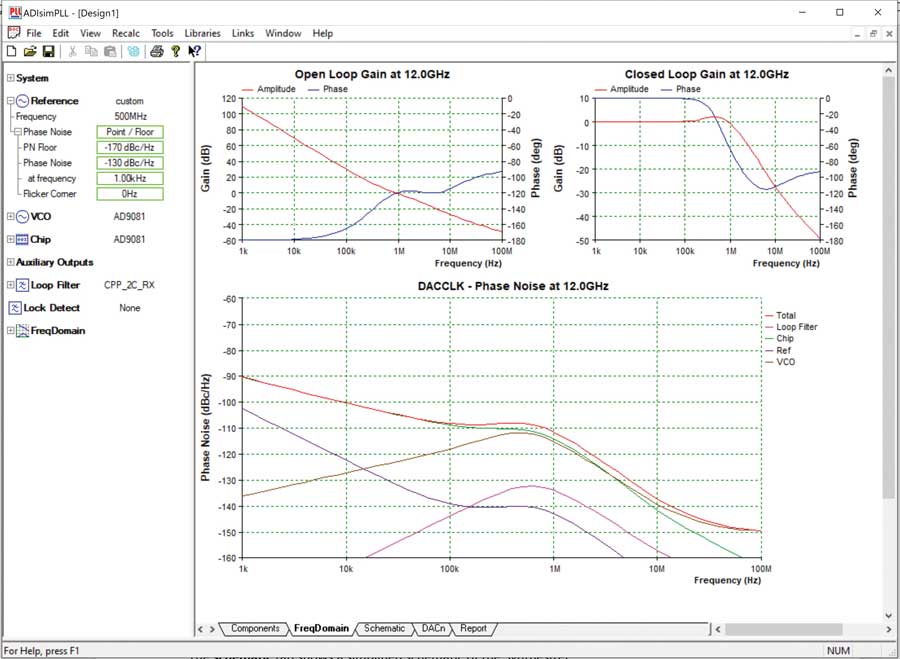Expand the System tree node
Viewport: 900px width, 659px height.
coord(10,78)
